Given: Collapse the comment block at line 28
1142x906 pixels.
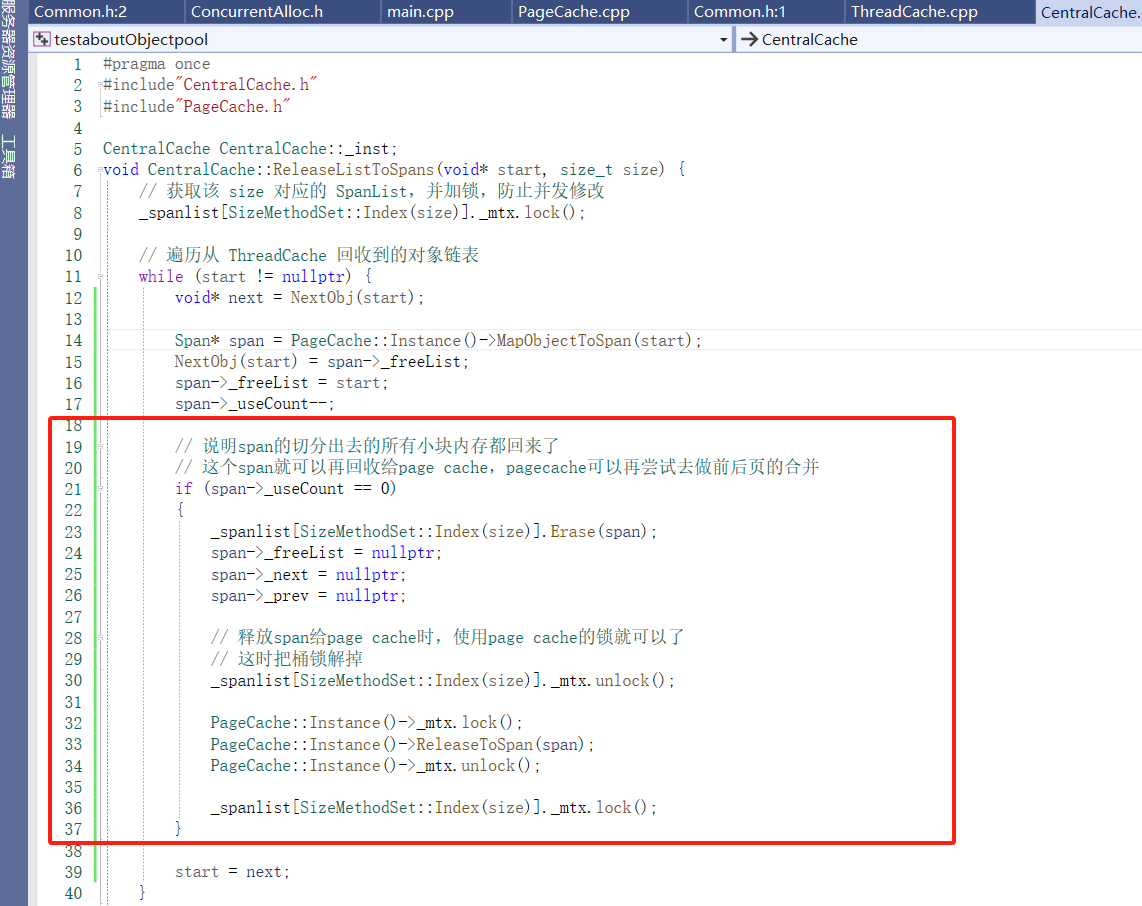Looking at the screenshot, I should pyautogui.click(x=101, y=638).
